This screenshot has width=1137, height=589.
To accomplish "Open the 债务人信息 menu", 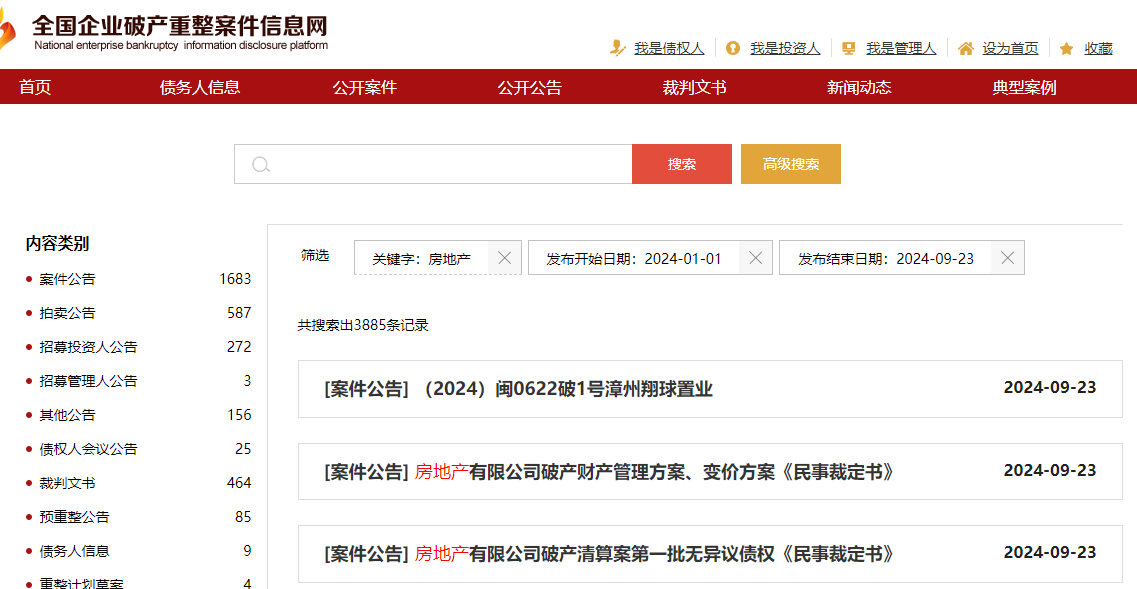I will pos(200,87).
